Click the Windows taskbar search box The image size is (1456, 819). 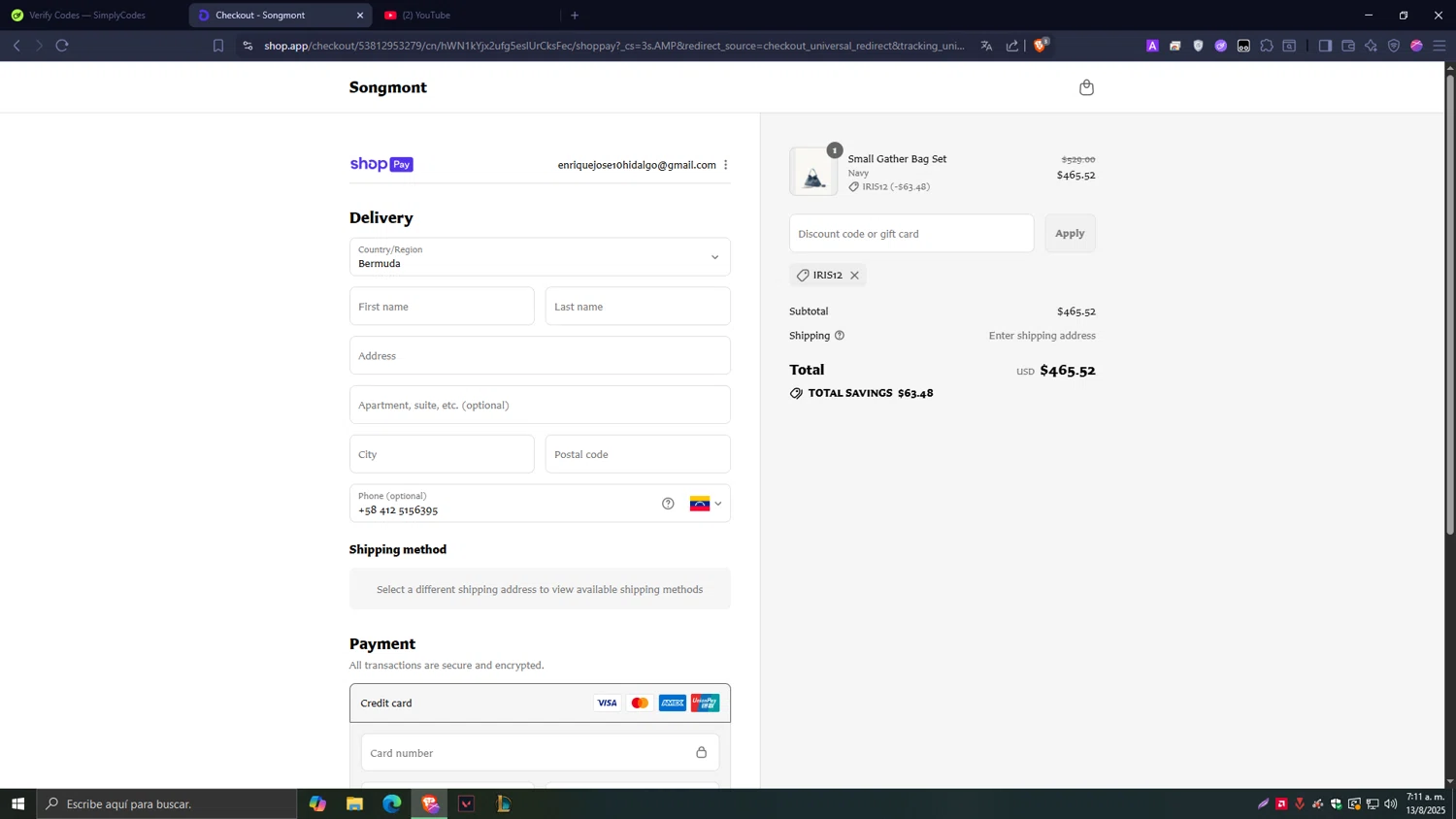point(167,803)
